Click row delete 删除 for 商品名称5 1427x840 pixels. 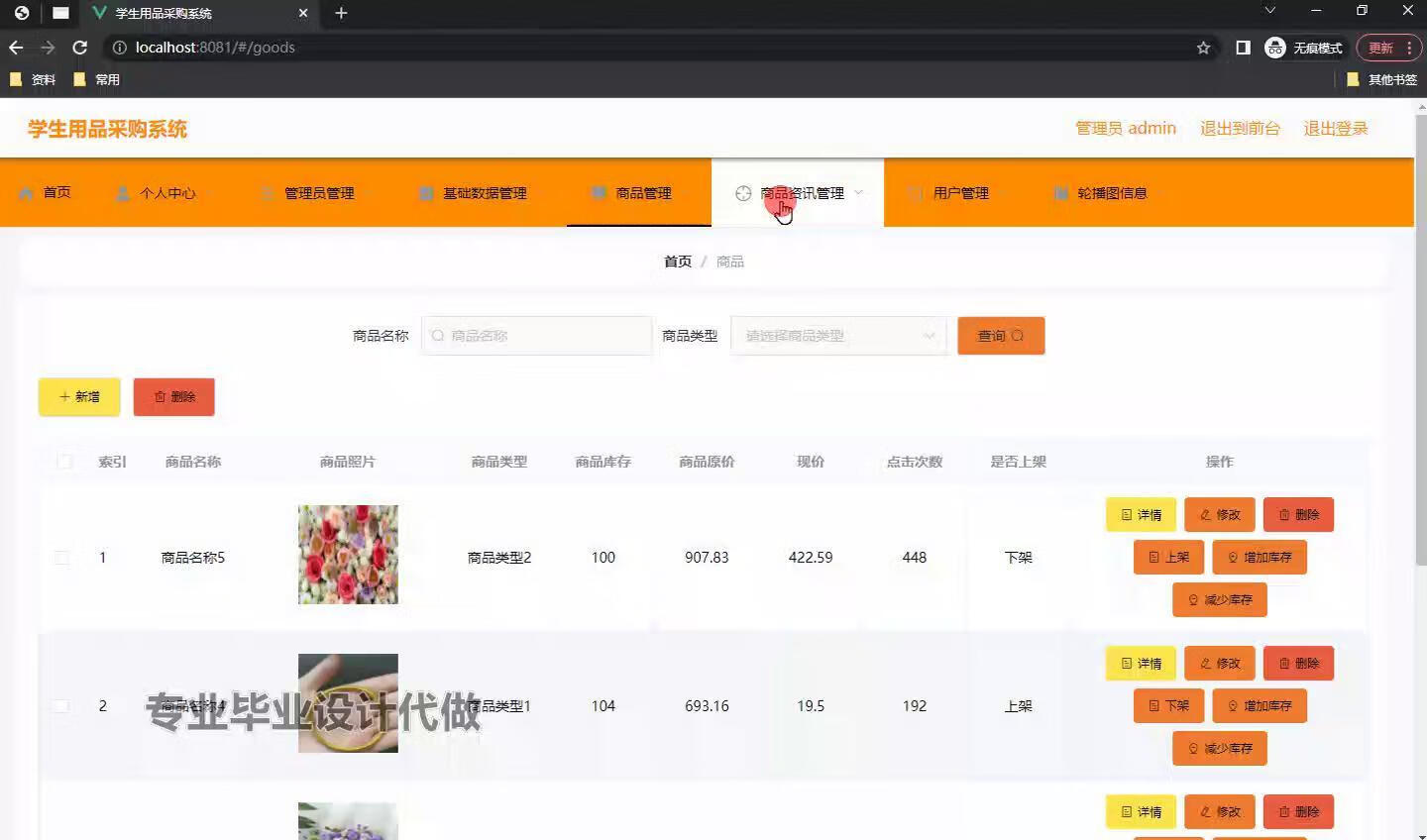1298,515
